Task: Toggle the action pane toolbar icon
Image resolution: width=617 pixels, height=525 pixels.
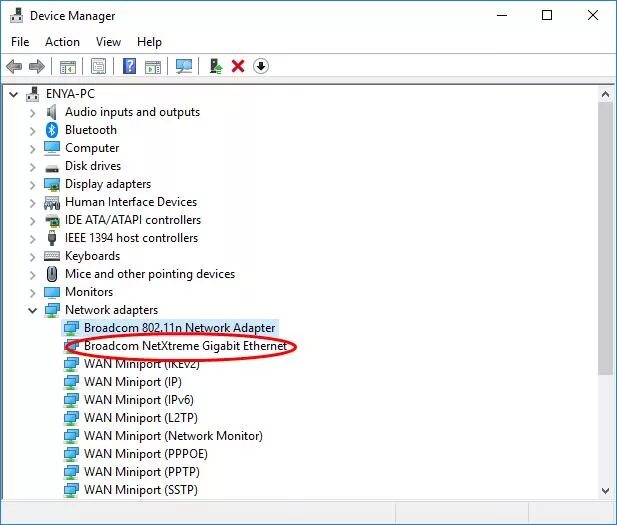Action: click(153, 67)
